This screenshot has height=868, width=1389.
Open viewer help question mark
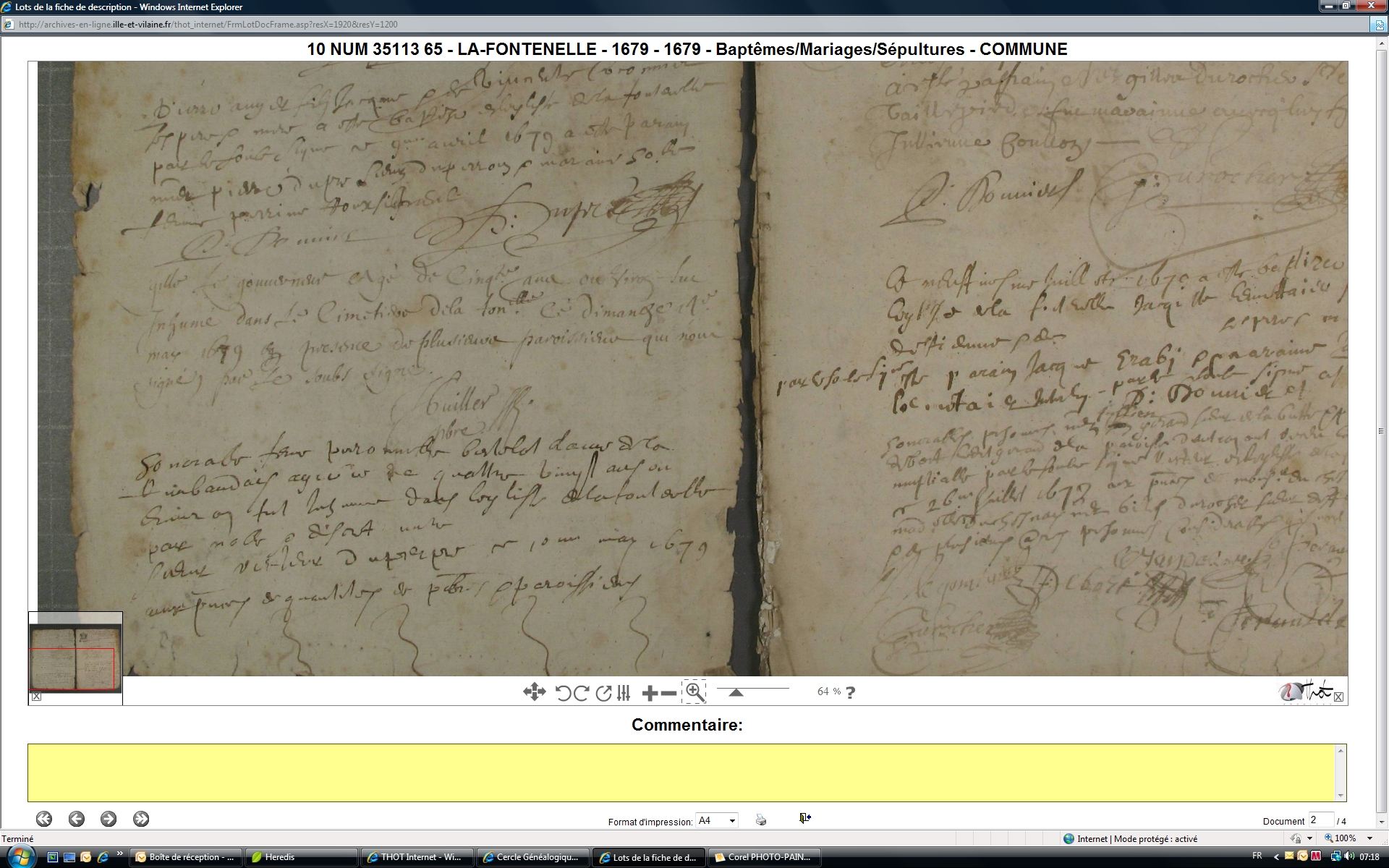(x=851, y=692)
